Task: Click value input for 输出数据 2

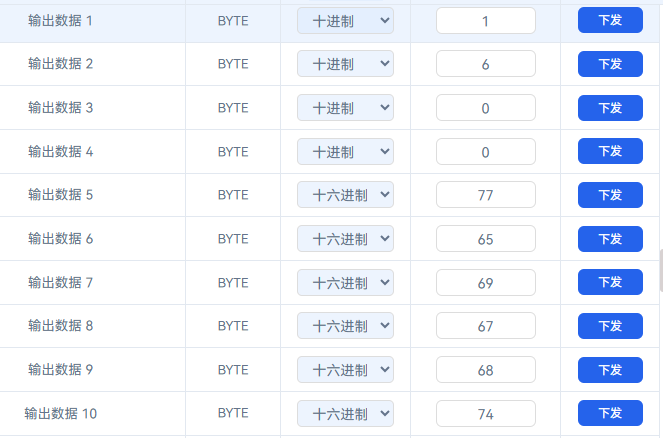Action: click(486, 64)
